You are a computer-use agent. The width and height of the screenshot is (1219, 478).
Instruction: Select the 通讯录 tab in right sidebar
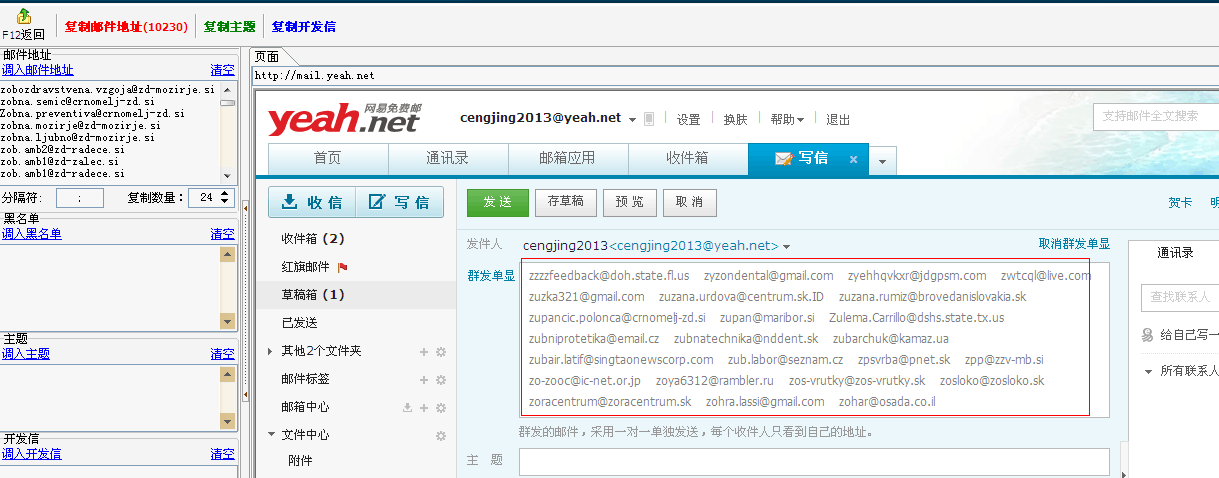pyautogui.click(x=1175, y=253)
